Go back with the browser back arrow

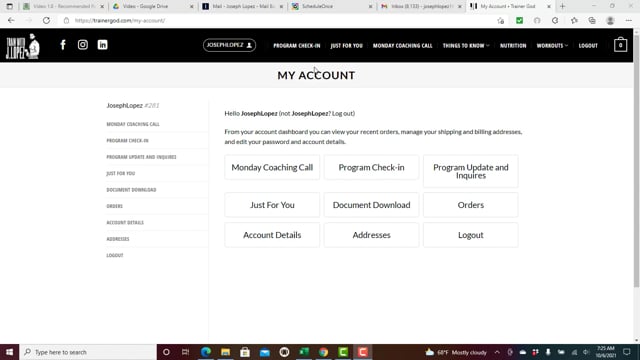[11, 20]
